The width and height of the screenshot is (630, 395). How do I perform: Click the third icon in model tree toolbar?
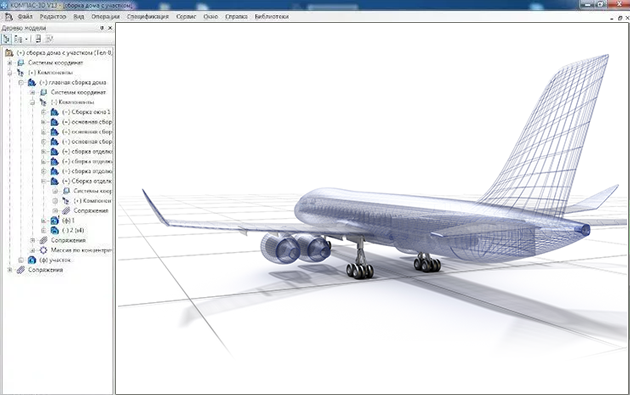(38, 39)
